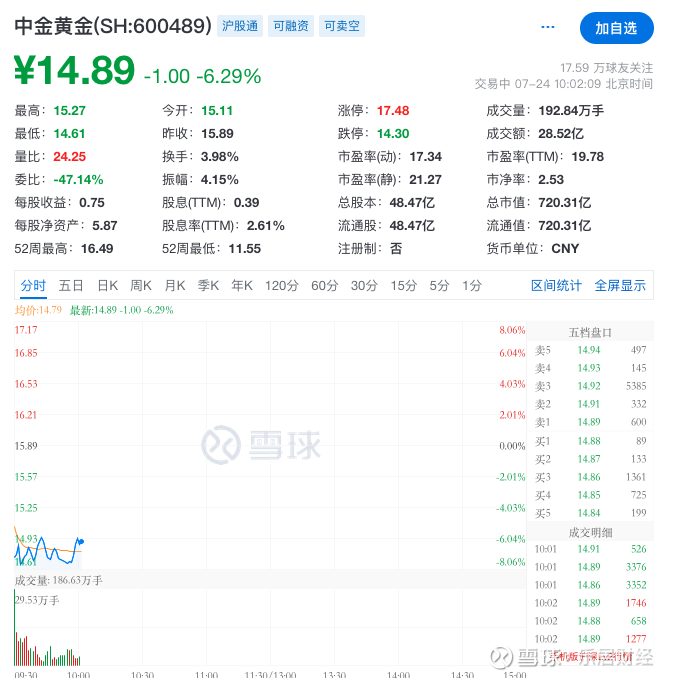Click the 52周最高 value 16.49
Screen dimensions: 673x678
(x=97, y=249)
